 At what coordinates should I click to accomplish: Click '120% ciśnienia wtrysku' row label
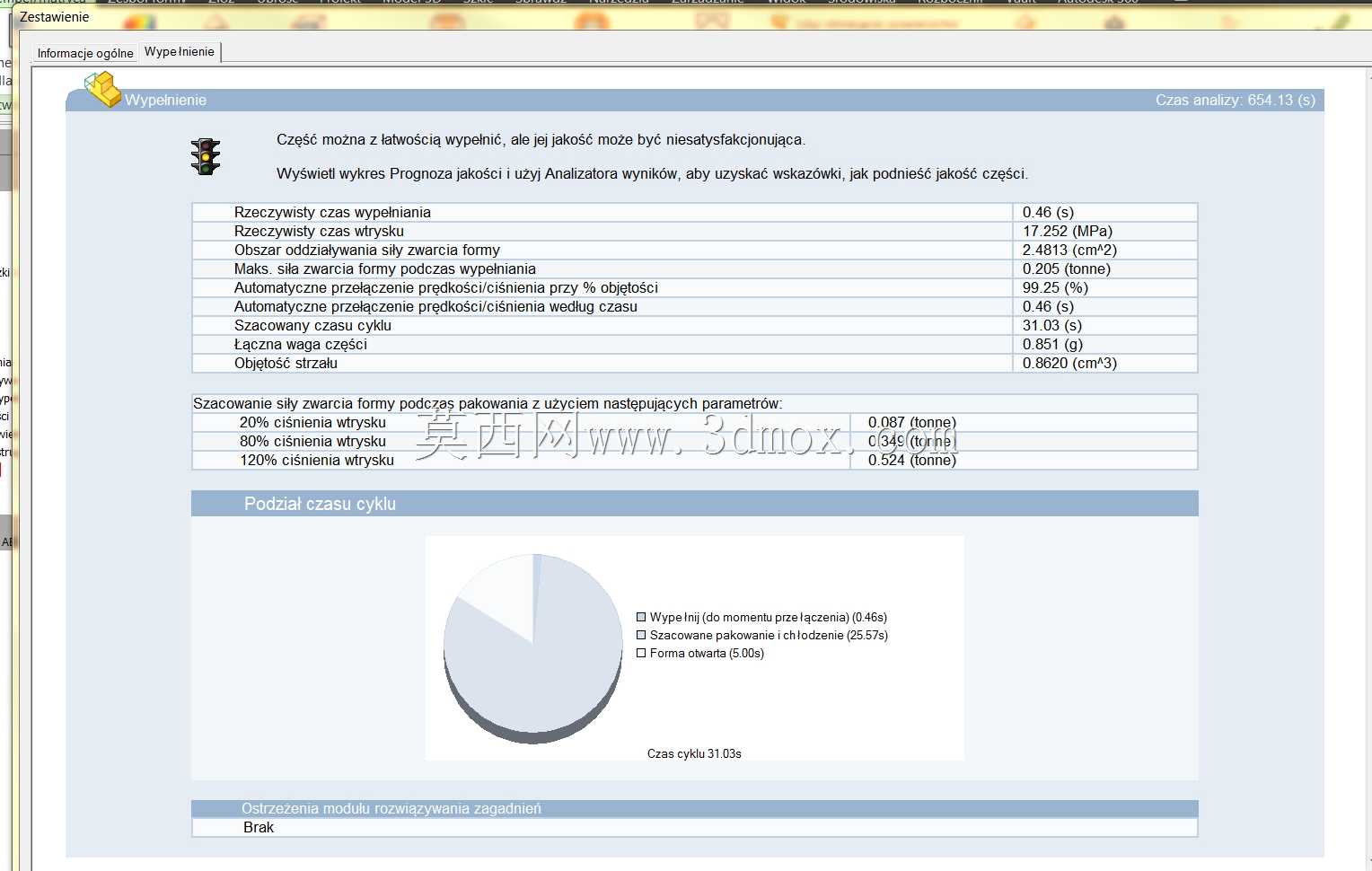pyautogui.click(x=316, y=460)
